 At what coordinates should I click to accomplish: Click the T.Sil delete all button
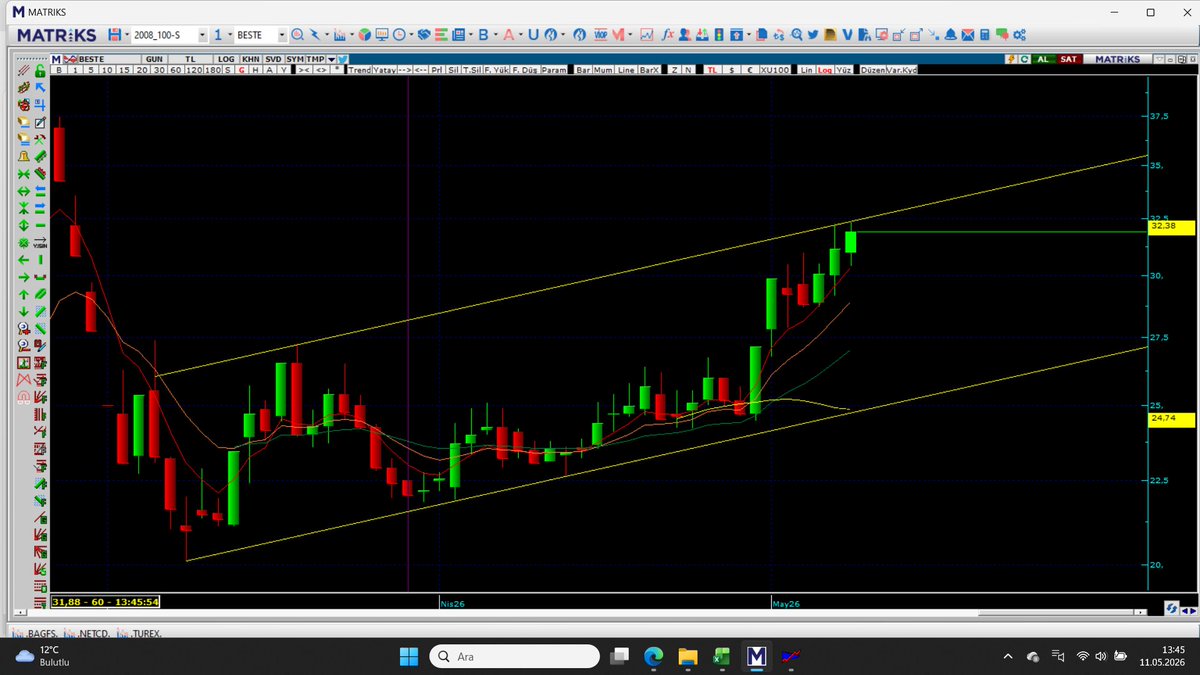point(472,70)
